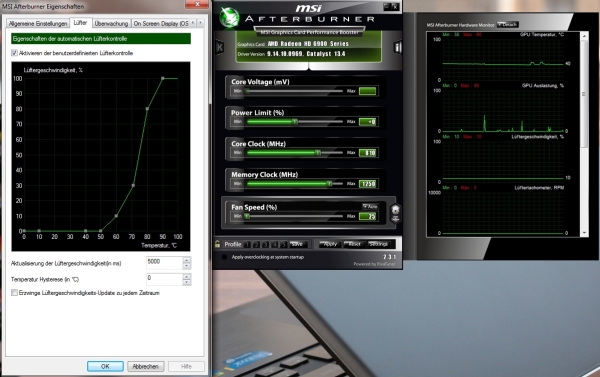Image resolution: width=600 pixels, height=377 pixels.
Task: Select profile slot 1
Action: (x=248, y=245)
